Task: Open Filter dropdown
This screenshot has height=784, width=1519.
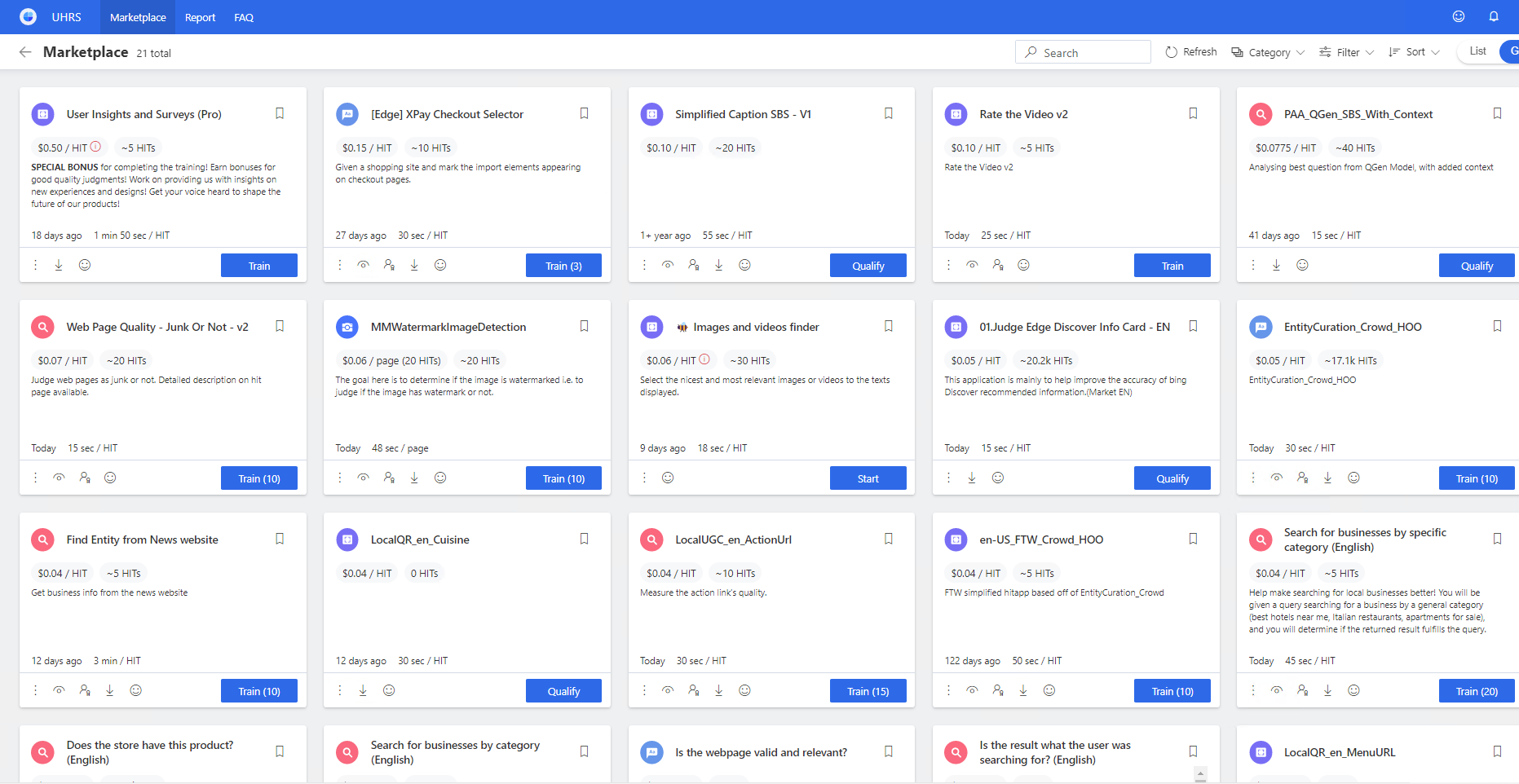Action: tap(1346, 52)
